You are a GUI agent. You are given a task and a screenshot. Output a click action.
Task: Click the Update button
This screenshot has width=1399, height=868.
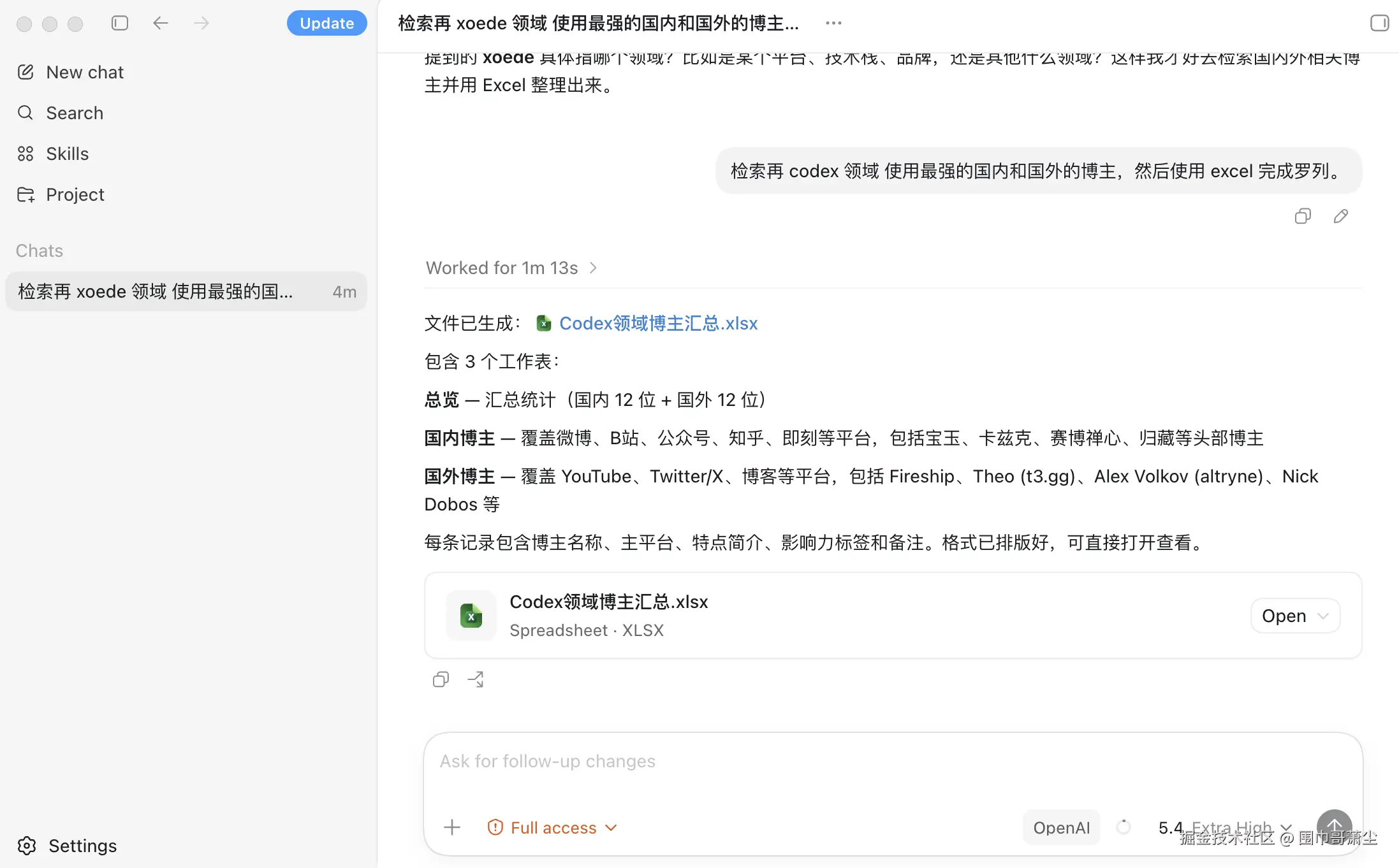click(x=326, y=23)
